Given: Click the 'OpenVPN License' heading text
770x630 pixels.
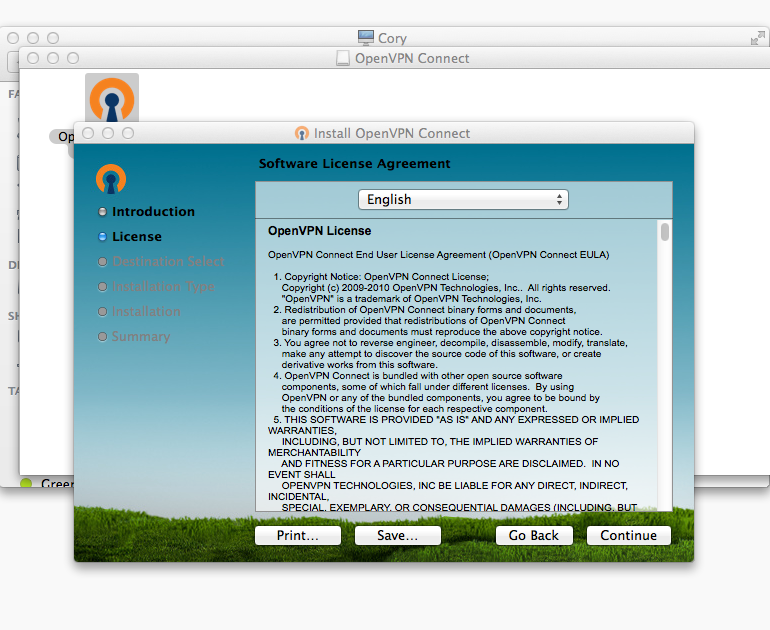Looking at the screenshot, I should click(319, 231).
